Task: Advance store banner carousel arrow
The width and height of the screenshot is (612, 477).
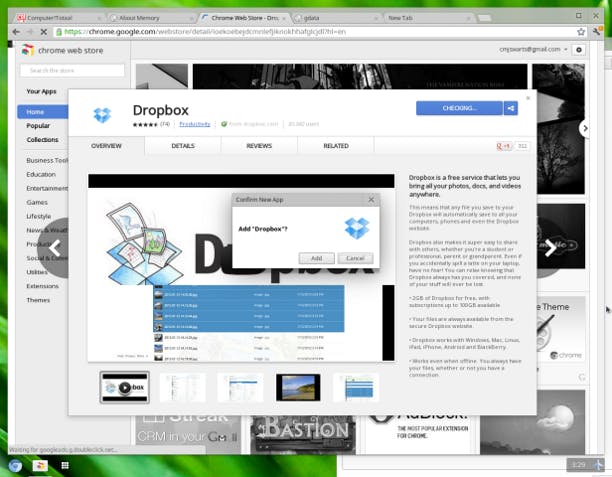Action: (584, 128)
